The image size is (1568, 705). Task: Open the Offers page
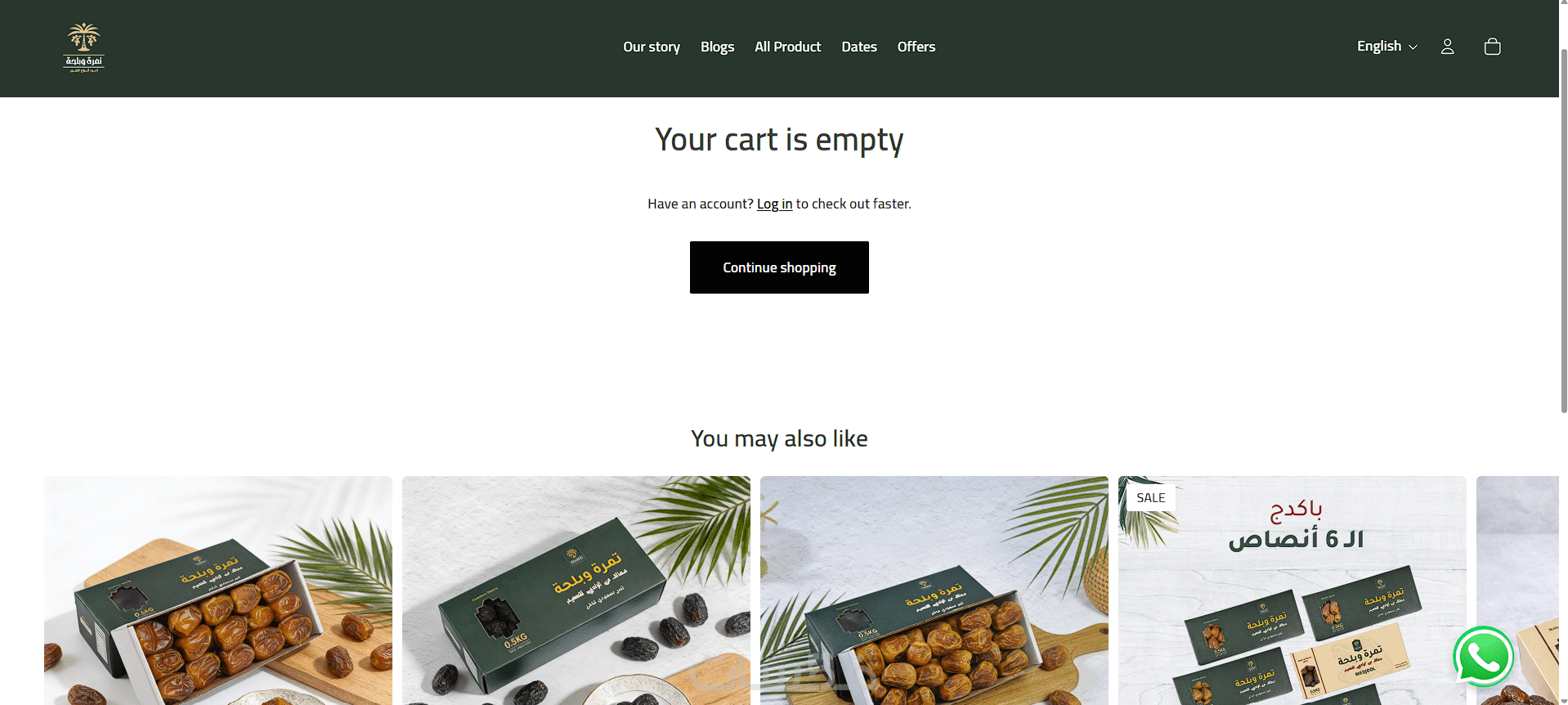pos(916,47)
